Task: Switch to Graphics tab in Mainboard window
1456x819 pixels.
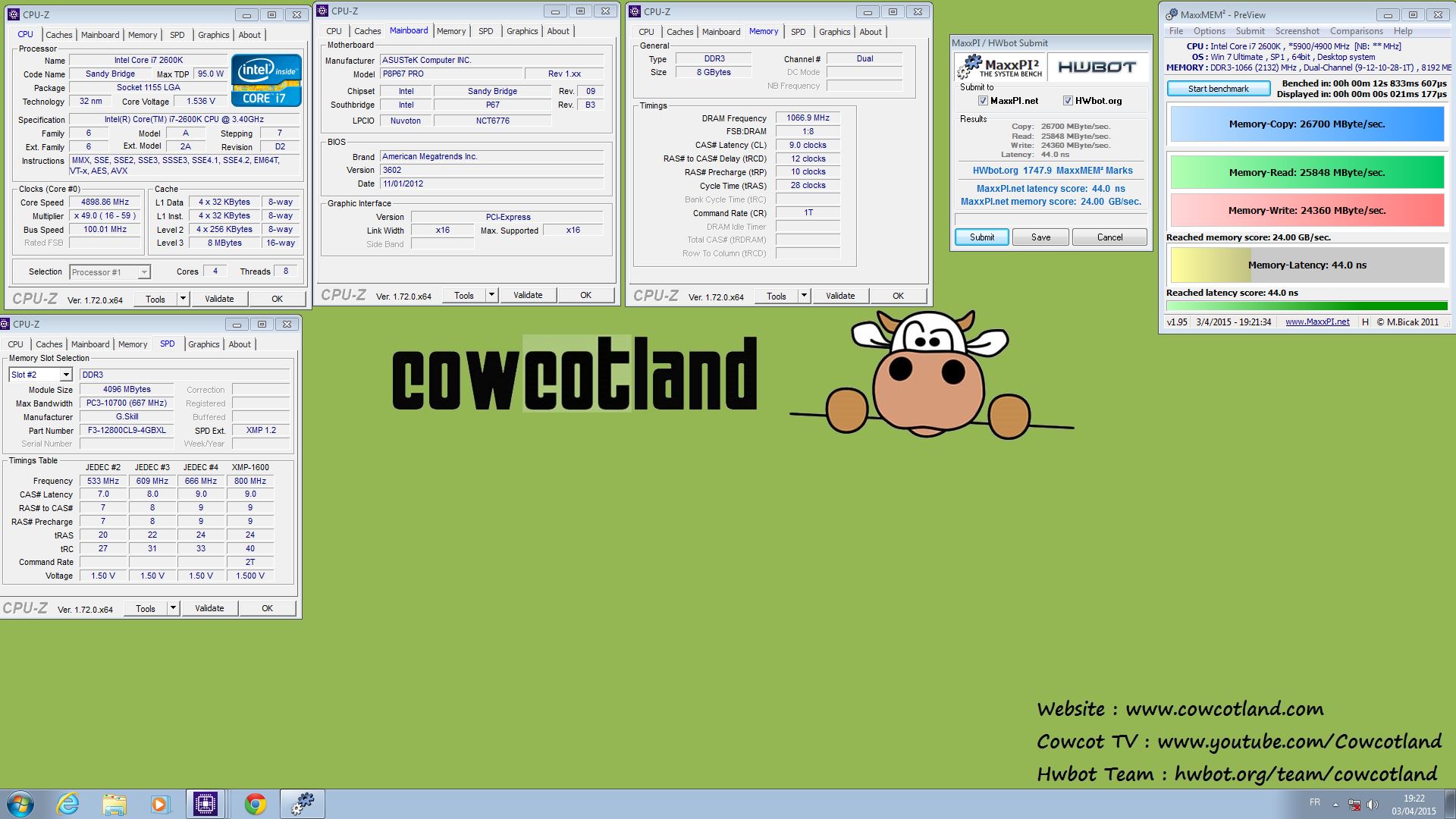Action: (x=522, y=31)
